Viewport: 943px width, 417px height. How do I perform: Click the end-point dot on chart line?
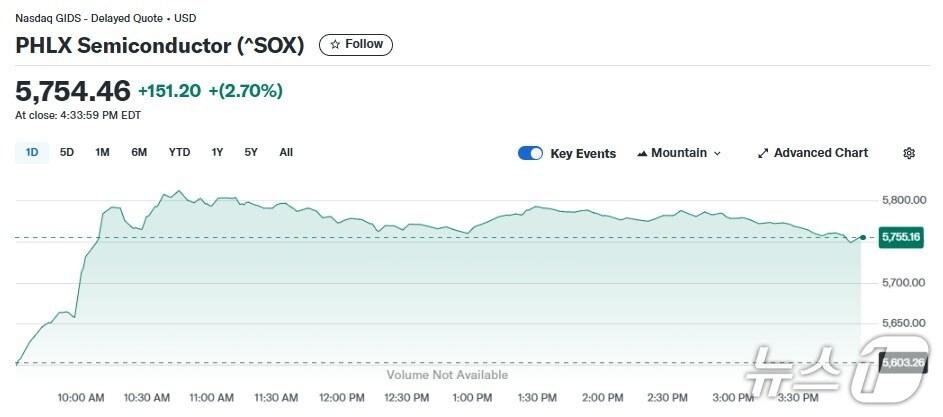(x=862, y=238)
